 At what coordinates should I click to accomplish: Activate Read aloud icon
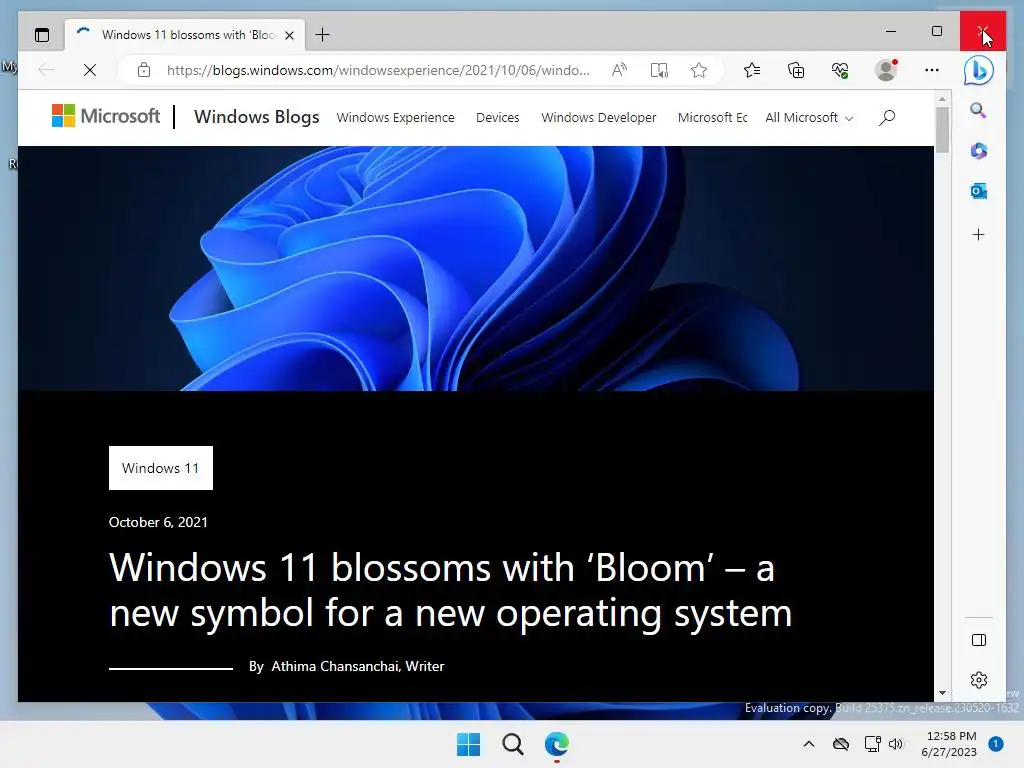click(619, 70)
